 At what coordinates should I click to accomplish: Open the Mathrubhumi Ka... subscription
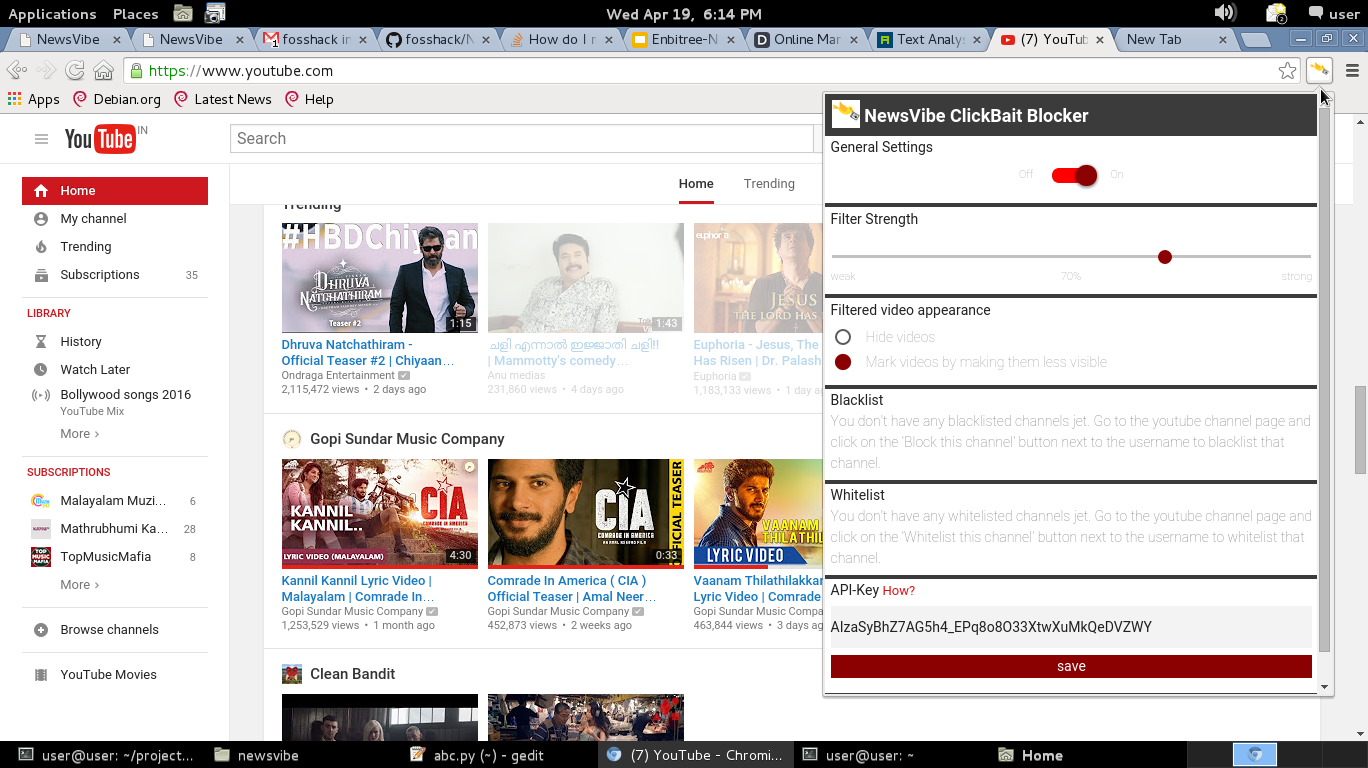[x=115, y=528]
